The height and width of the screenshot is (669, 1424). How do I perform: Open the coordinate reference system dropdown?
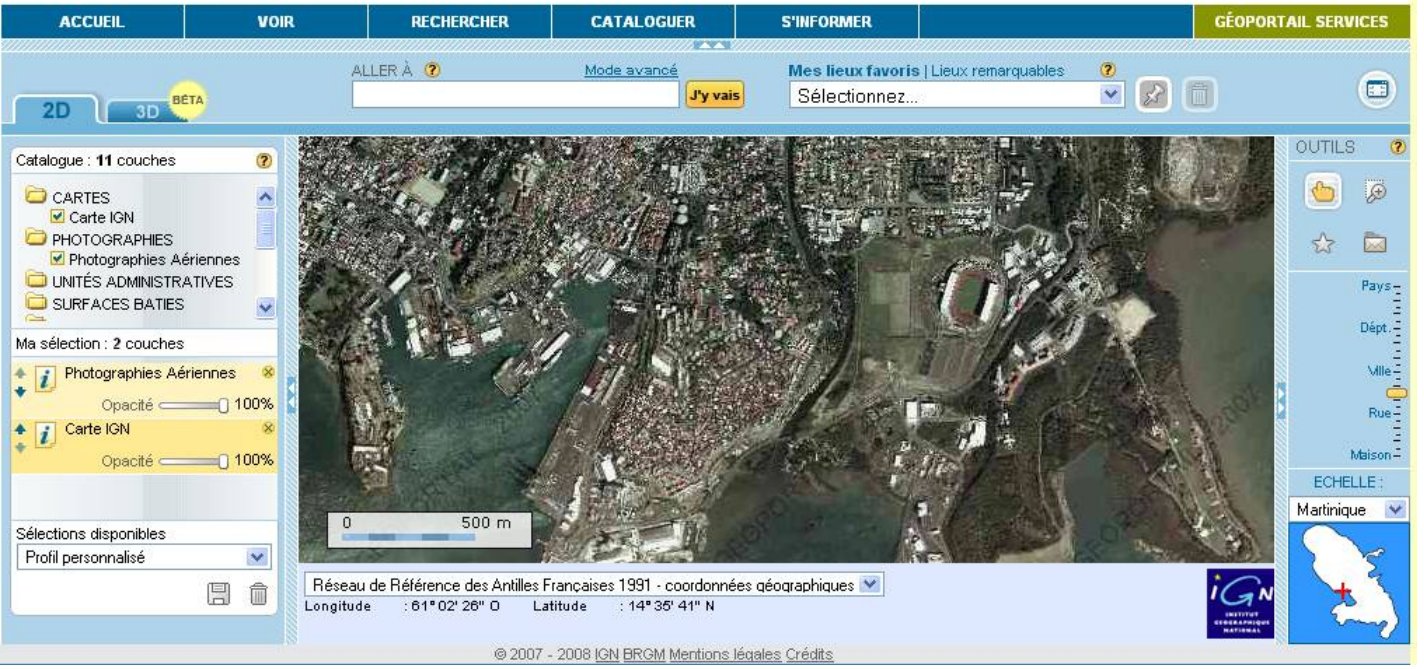pyautogui.click(x=594, y=585)
